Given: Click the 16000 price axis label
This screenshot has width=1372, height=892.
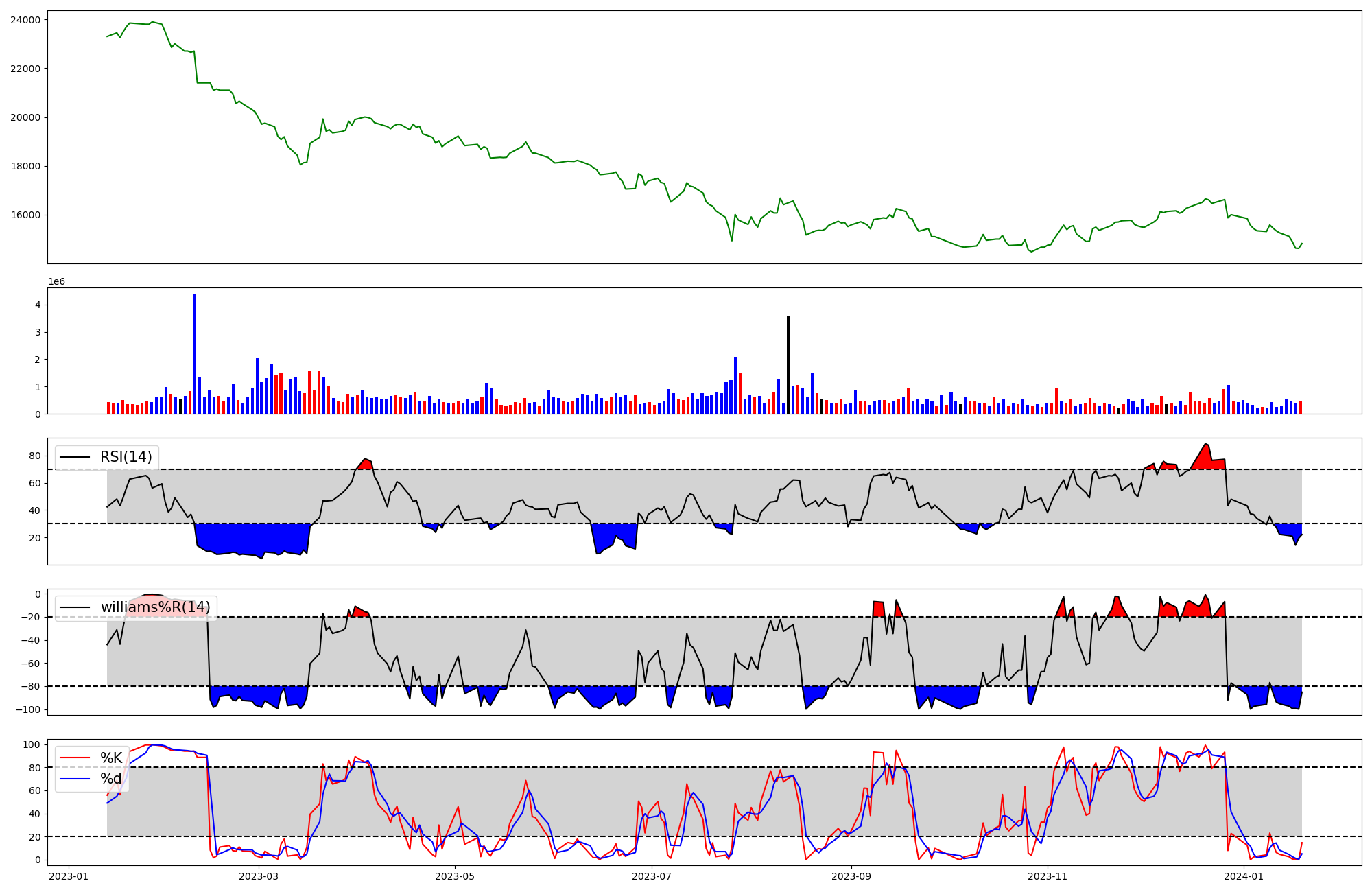Looking at the screenshot, I should point(25,215).
